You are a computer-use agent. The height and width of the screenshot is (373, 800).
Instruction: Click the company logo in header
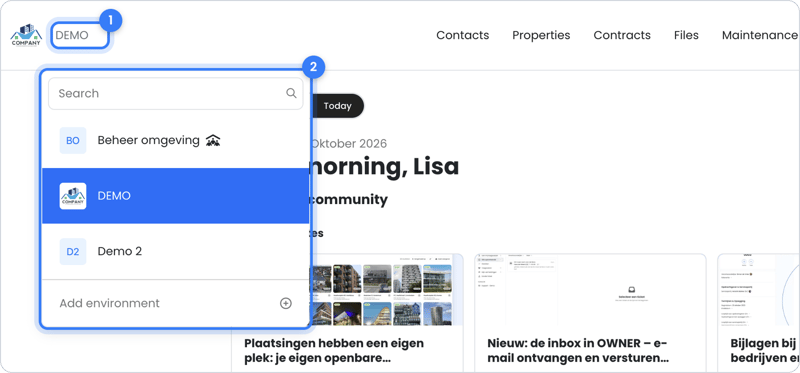[26, 35]
